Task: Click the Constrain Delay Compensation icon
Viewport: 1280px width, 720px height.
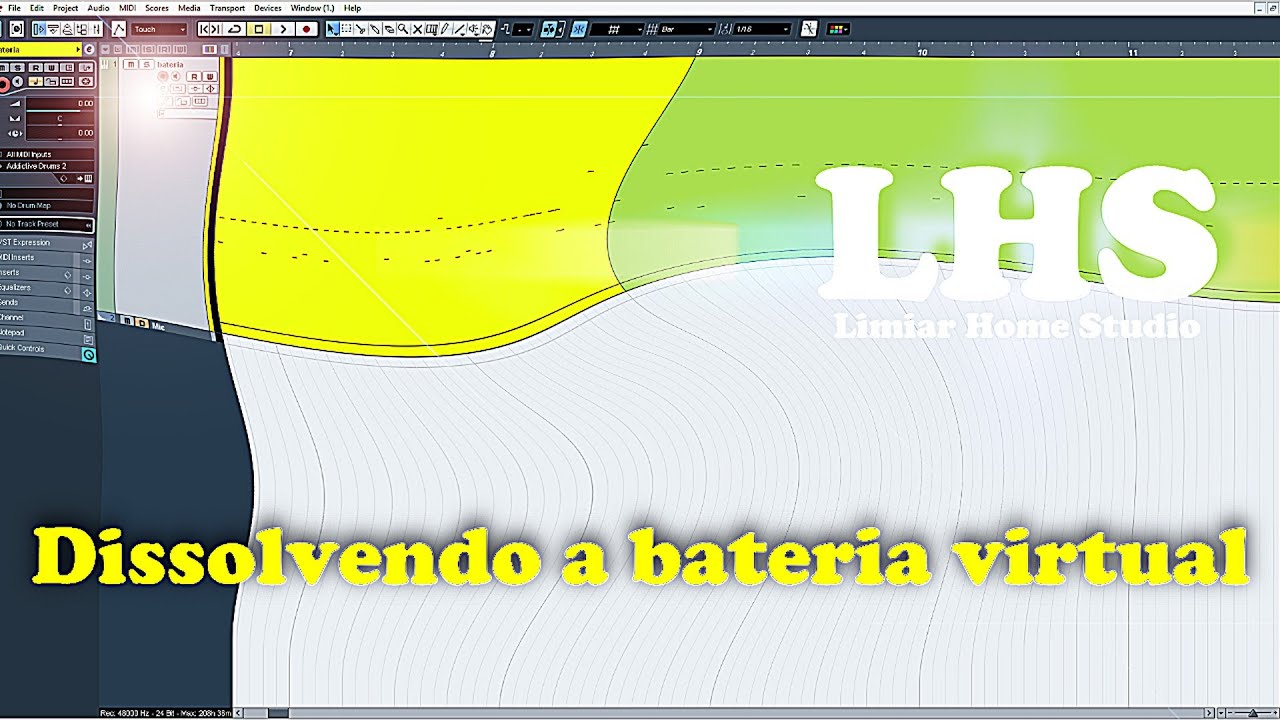Action: click(x=16, y=29)
